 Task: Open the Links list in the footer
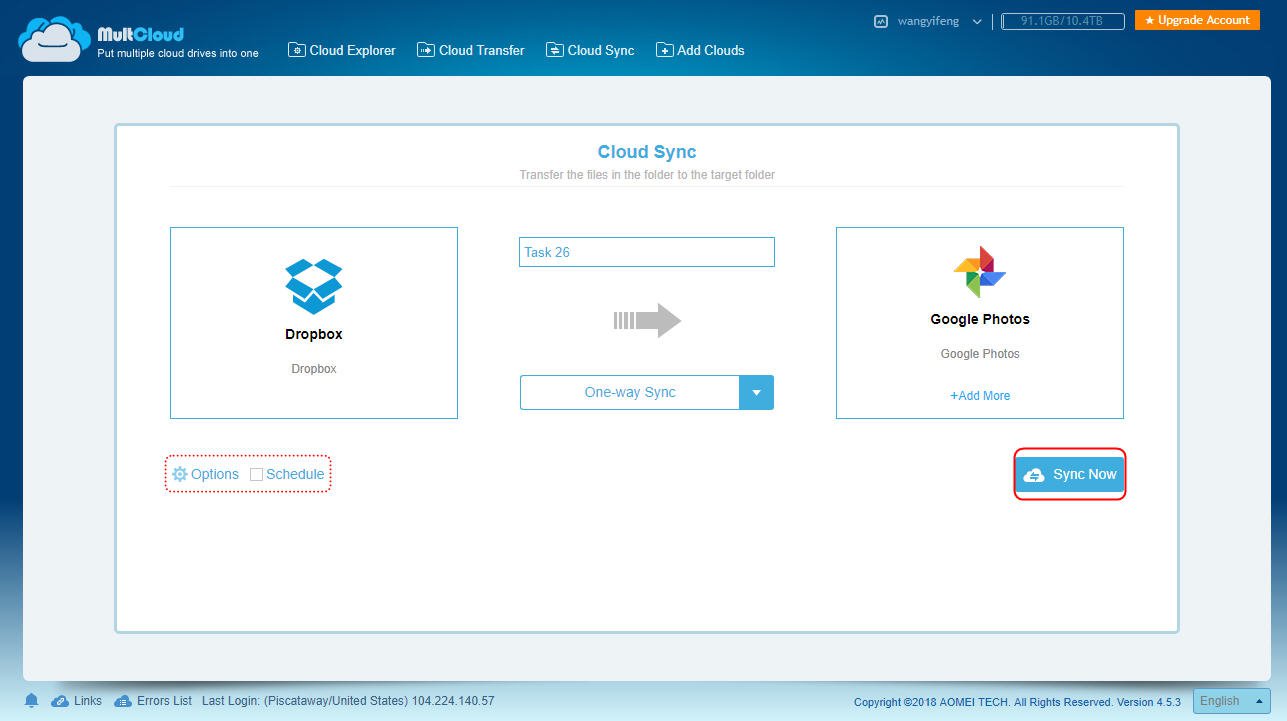77,701
